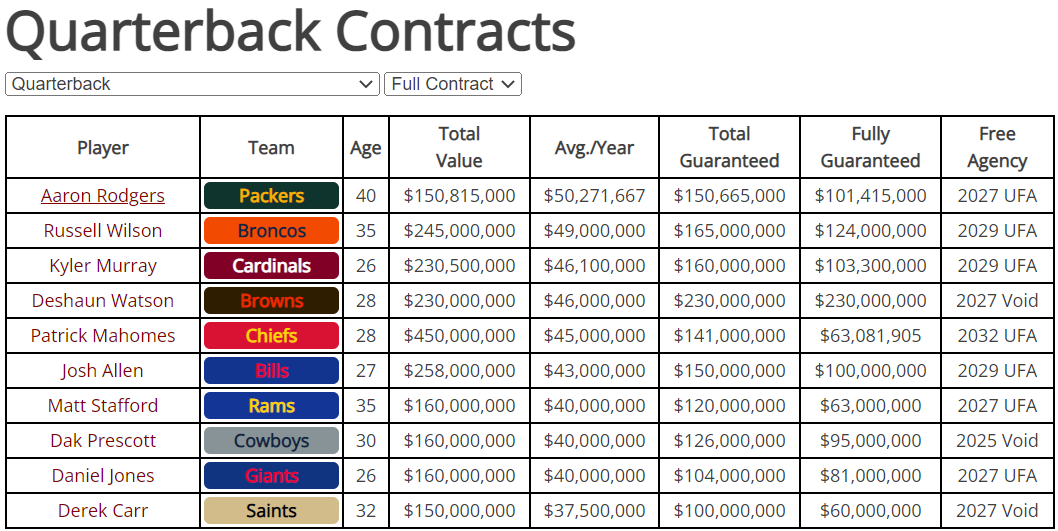Image resolution: width=1058 pixels, height=531 pixels.
Task: Select Patrick Mahomes player link
Action: (x=103, y=336)
